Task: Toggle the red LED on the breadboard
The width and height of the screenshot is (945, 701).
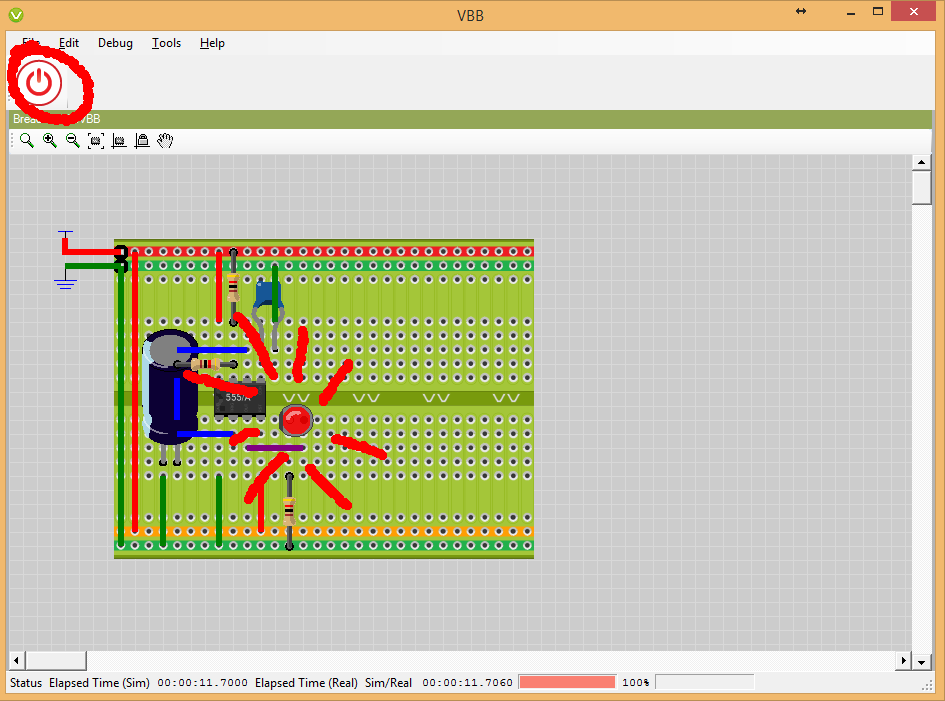Action: [x=296, y=421]
